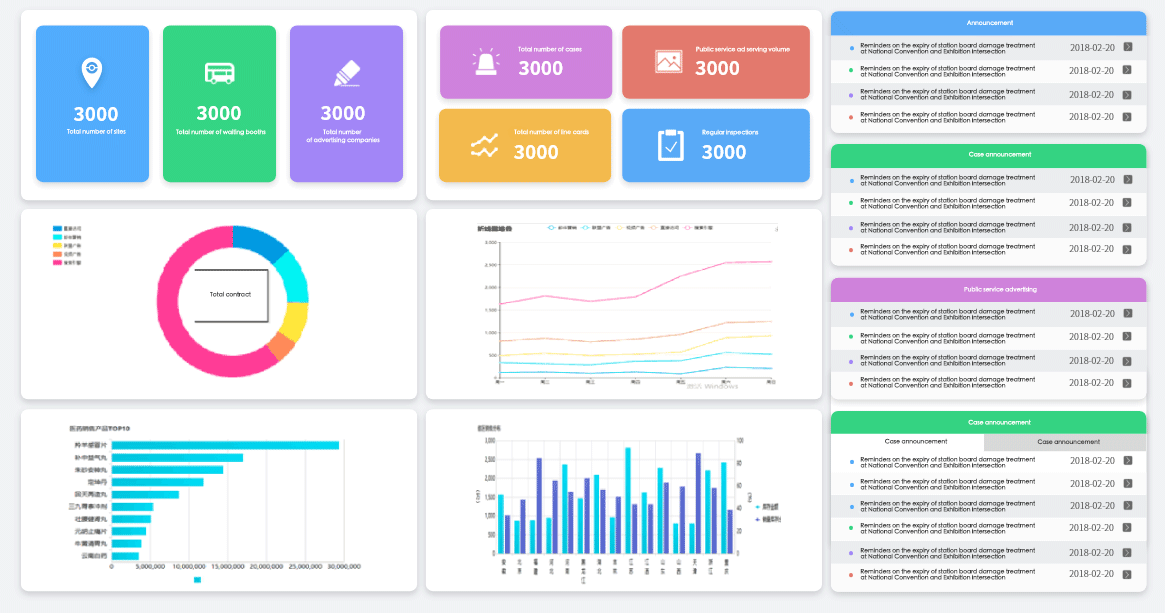The height and width of the screenshot is (613, 1165).
Task: Click the line chart icon on line cards tile
Action: click(484, 146)
